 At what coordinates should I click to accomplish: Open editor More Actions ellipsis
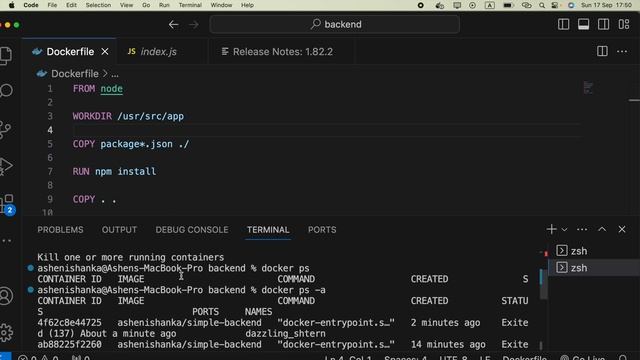(x=622, y=51)
